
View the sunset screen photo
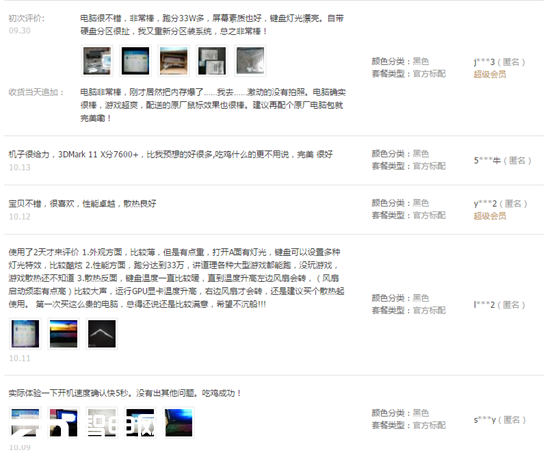(x=63, y=334)
